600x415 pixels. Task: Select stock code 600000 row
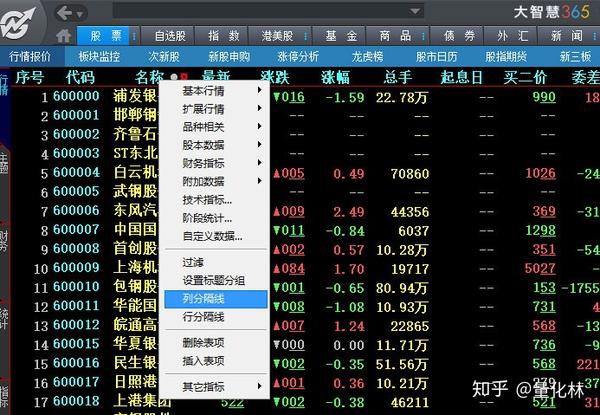coord(76,96)
